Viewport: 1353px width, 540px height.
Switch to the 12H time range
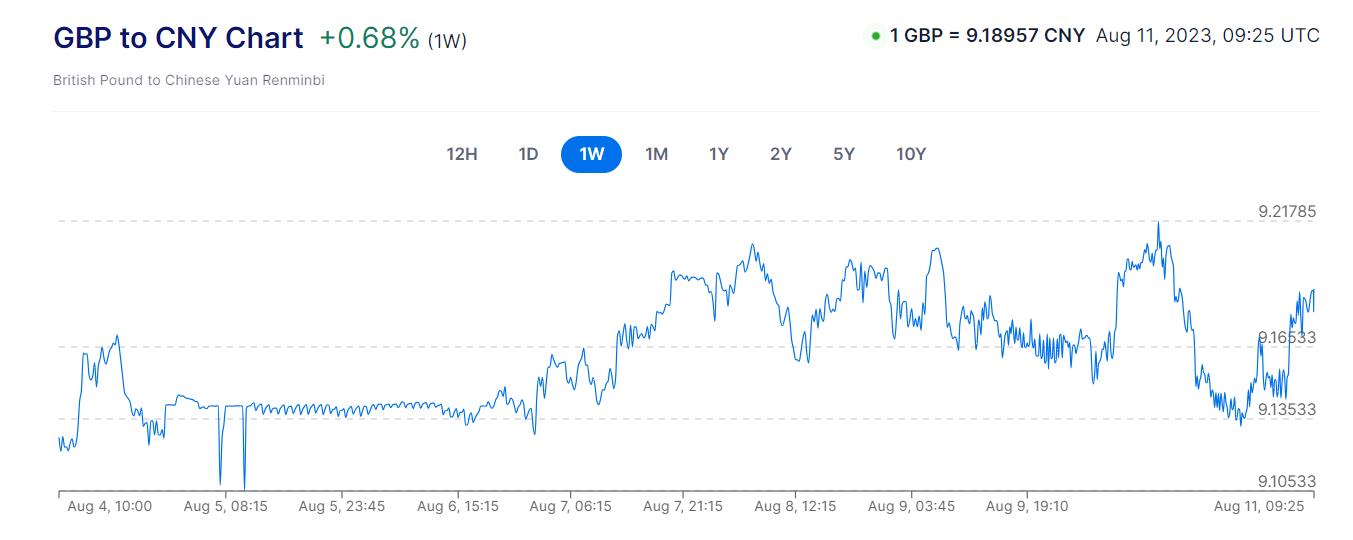pos(462,154)
